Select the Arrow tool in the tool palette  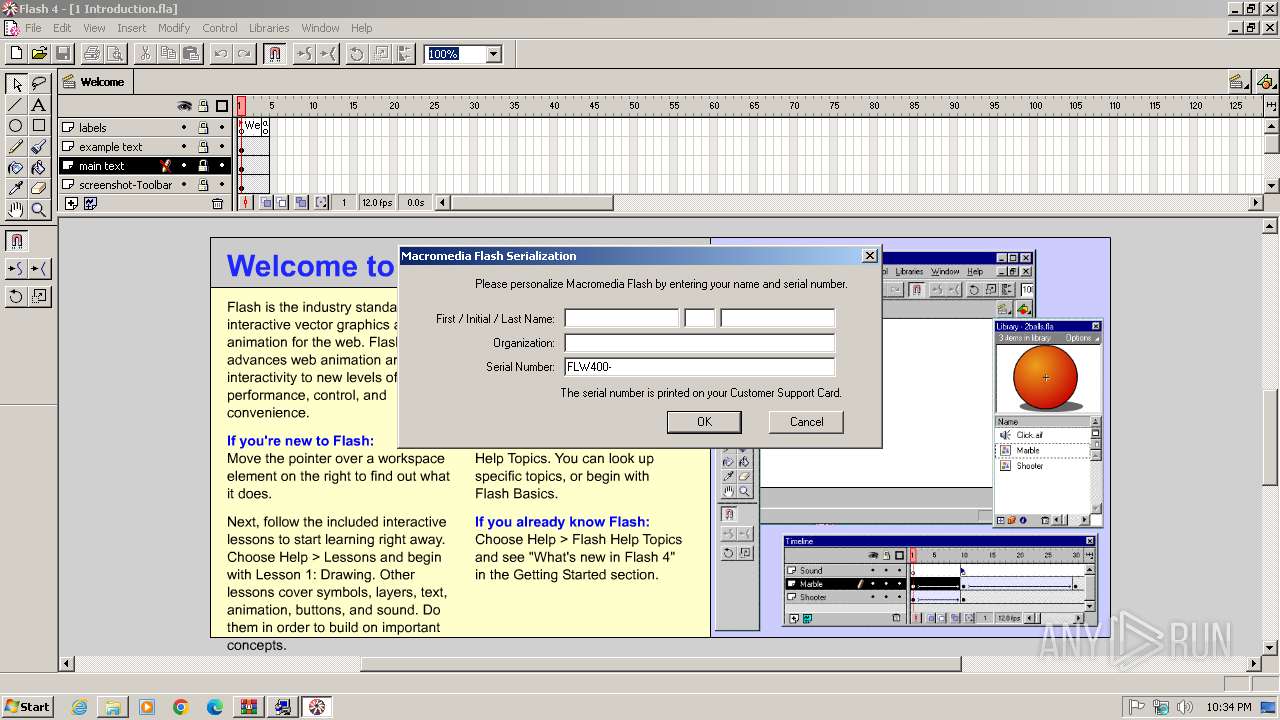tap(16, 84)
